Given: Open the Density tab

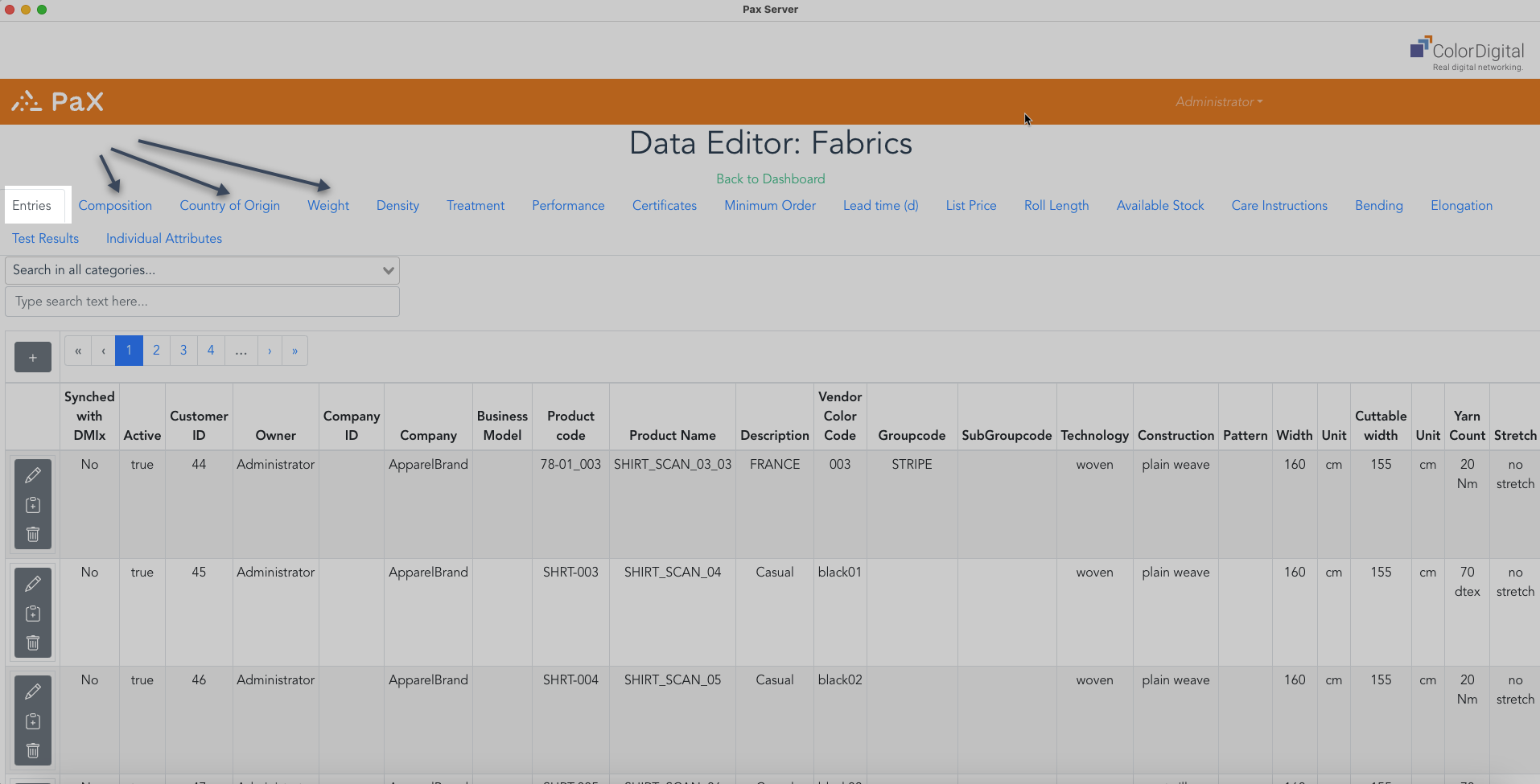Looking at the screenshot, I should (397, 206).
